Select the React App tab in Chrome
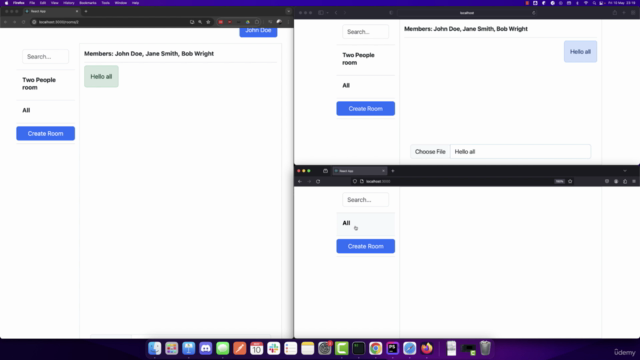The width and height of the screenshot is (640, 360). [51, 11]
